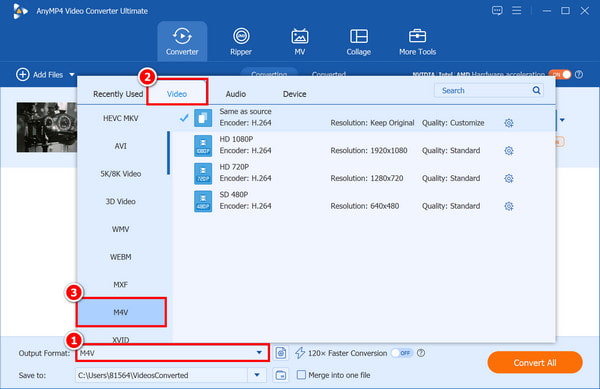Switch to the Video tab

point(177,94)
